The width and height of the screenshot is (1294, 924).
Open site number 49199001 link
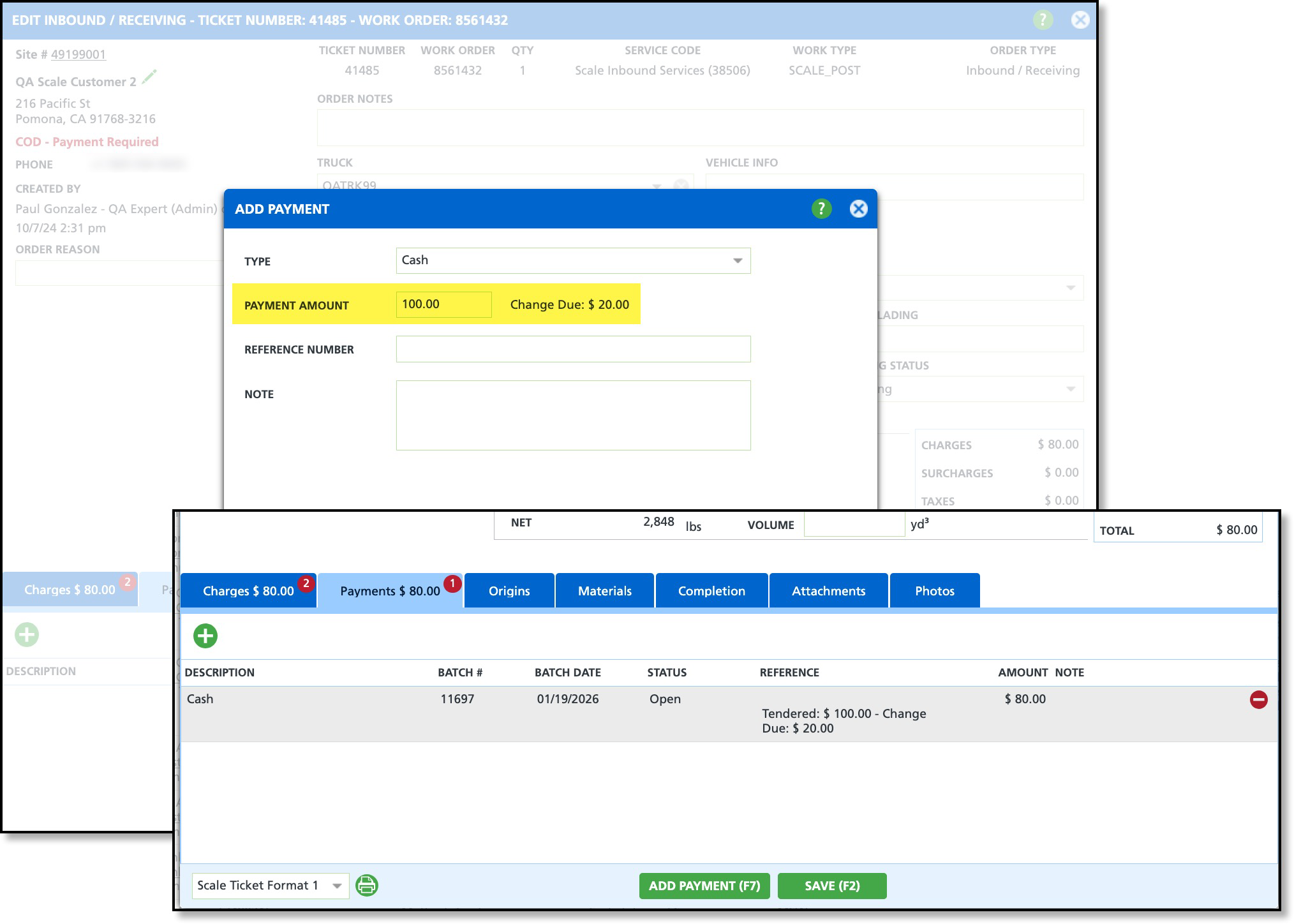coord(78,54)
